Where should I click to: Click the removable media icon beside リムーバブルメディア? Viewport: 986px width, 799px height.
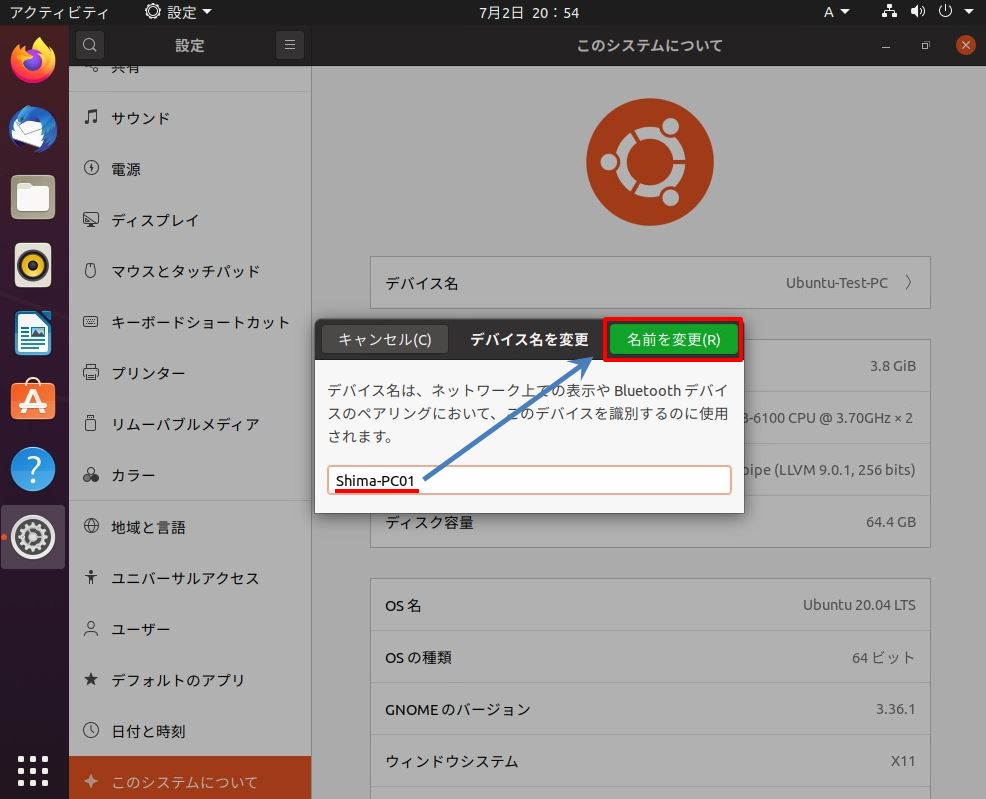[x=91, y=423]
